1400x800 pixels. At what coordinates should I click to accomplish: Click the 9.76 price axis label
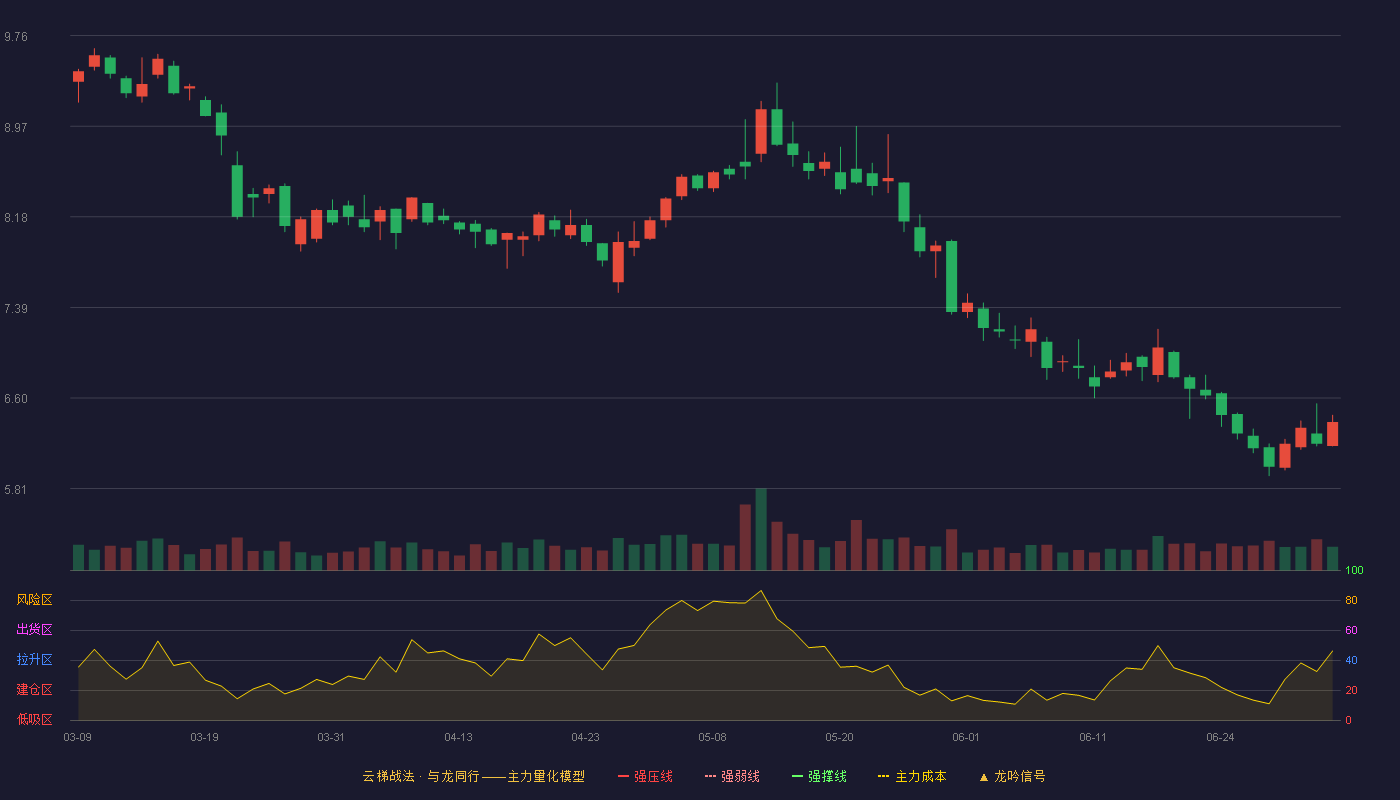pos(16,37)
